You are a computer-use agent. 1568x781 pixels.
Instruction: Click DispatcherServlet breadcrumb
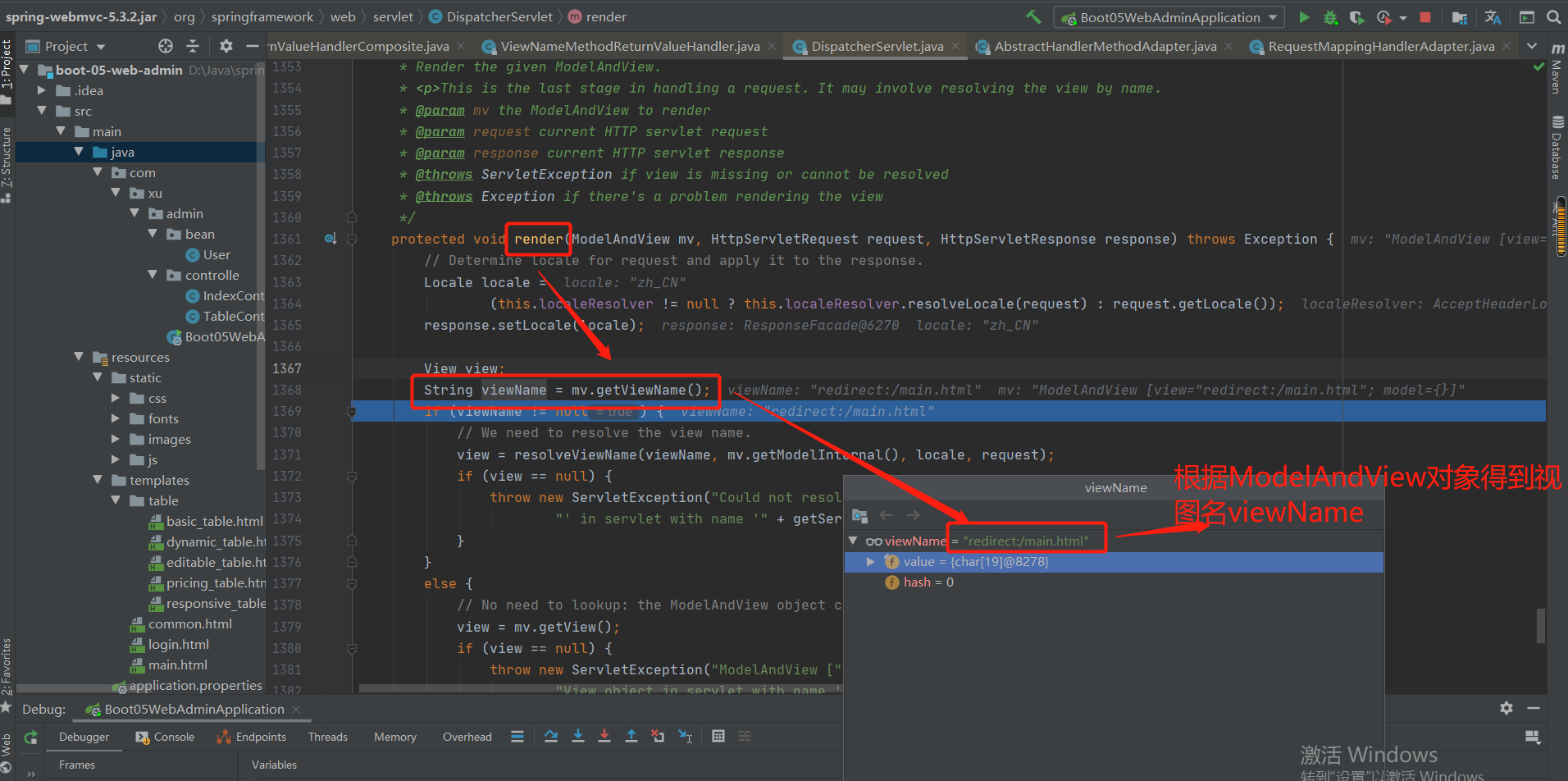[491, 16]
